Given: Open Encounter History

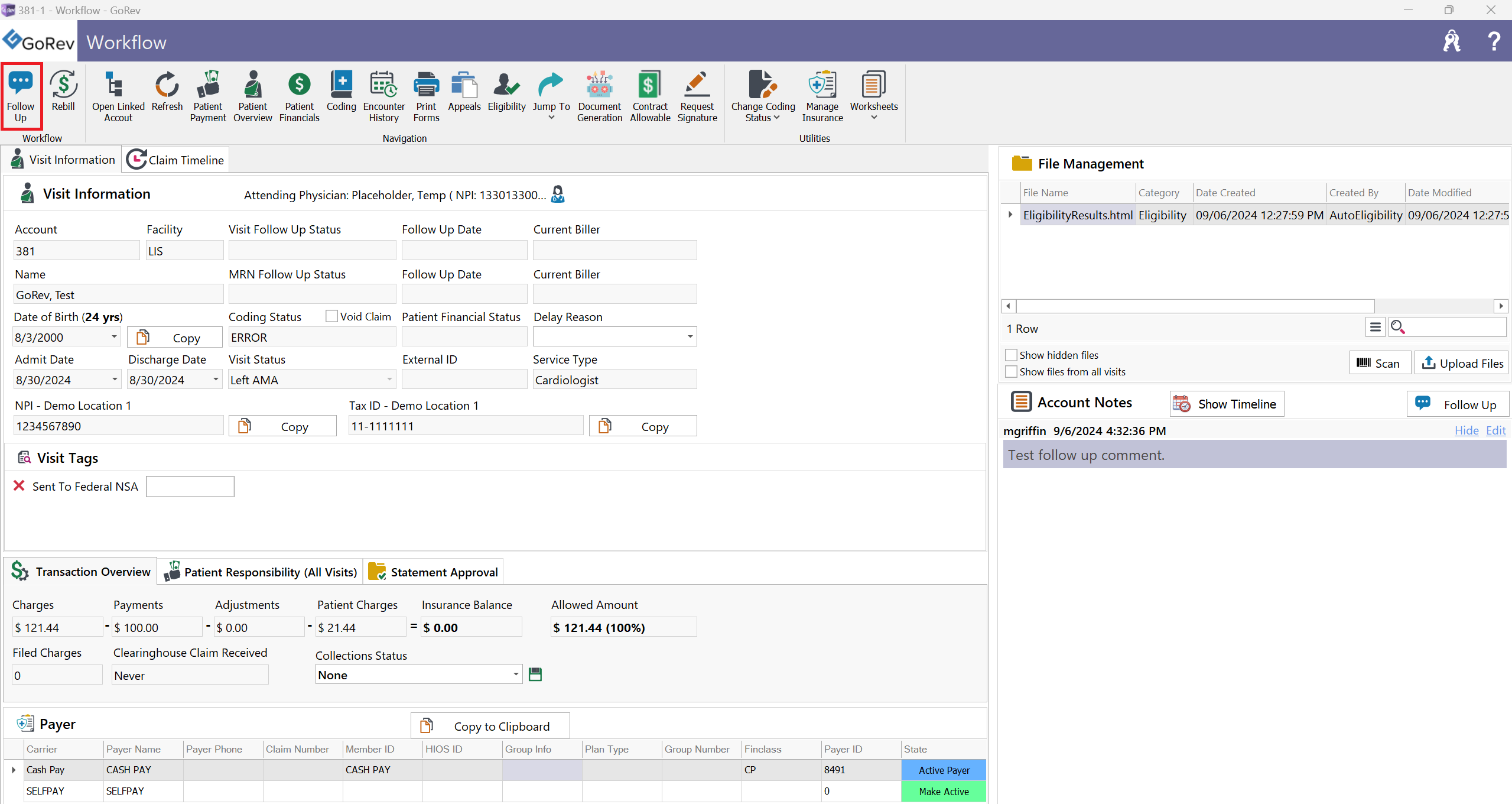Looking at the screenshot, I should pos(384,96).
